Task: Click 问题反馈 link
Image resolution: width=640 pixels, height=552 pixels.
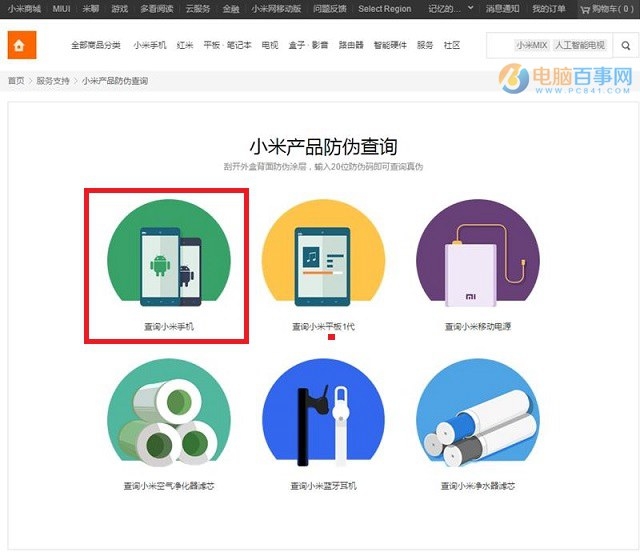Action: tap(330, 9)
